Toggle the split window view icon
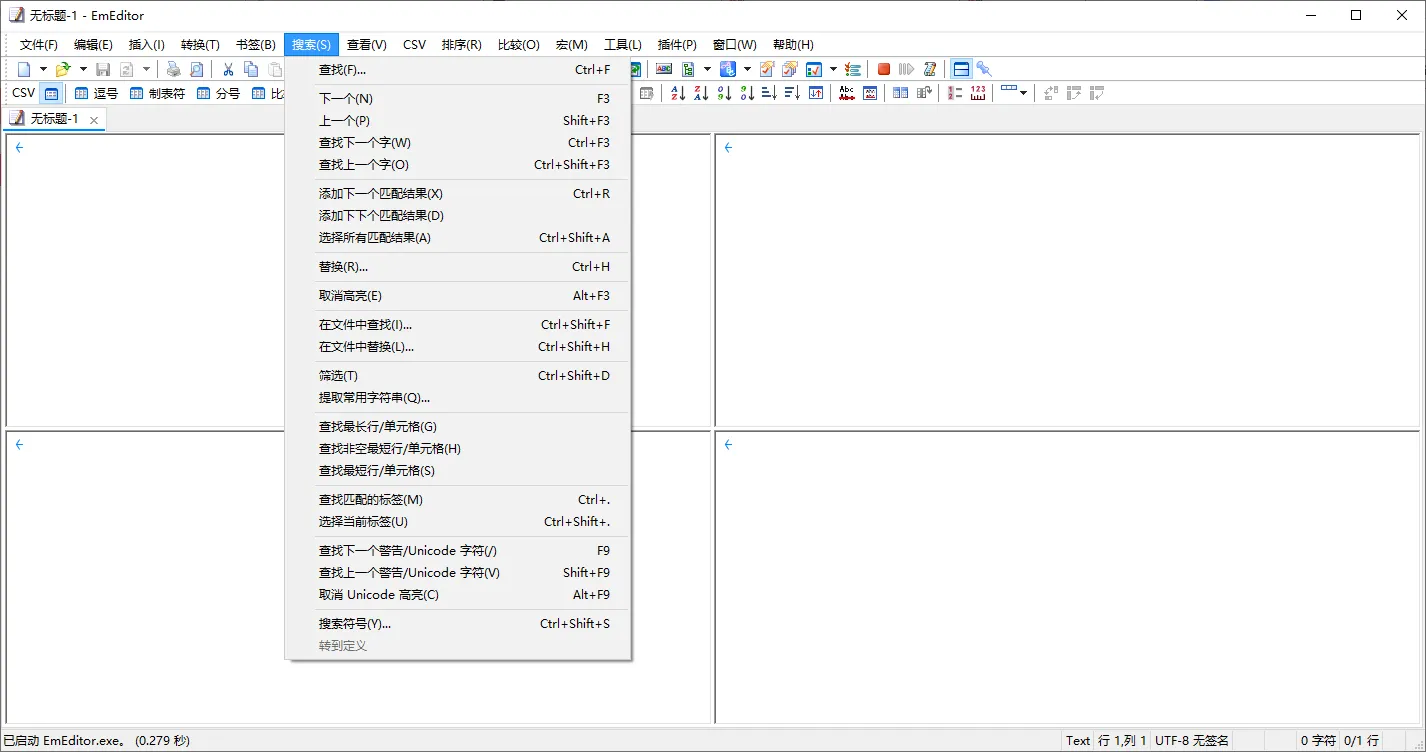1426x752 pixels. click(960, 69)
